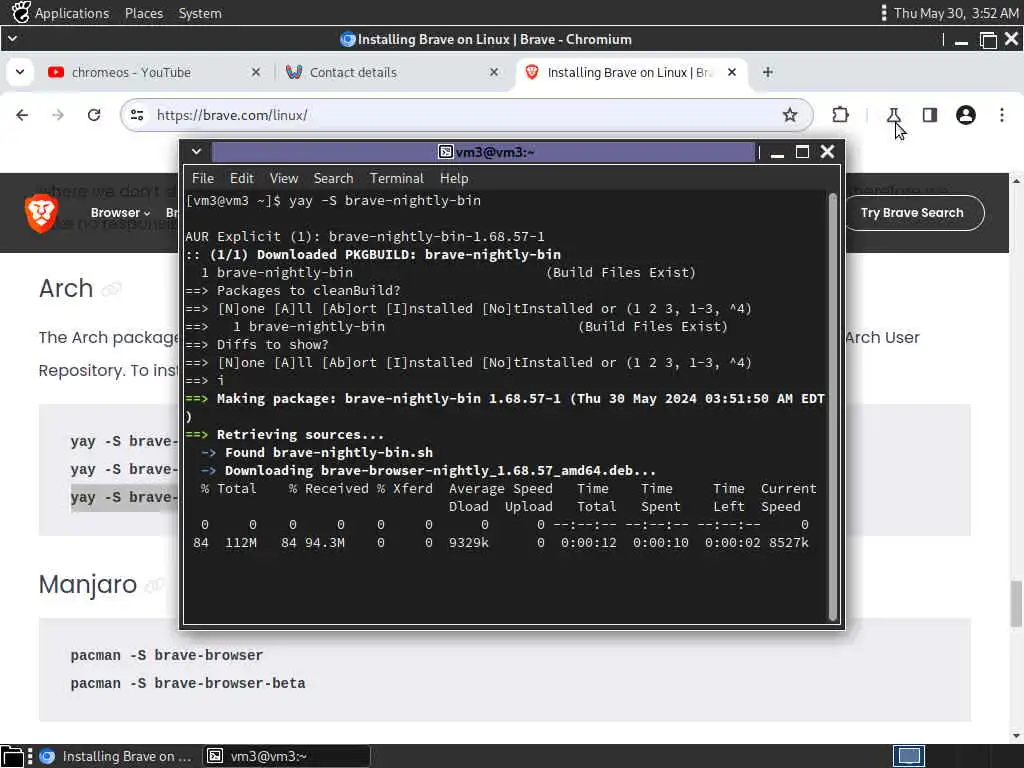Screen dimensions: 1024x768
Task: Click the Arch heading text
Action: coord(66,289)
